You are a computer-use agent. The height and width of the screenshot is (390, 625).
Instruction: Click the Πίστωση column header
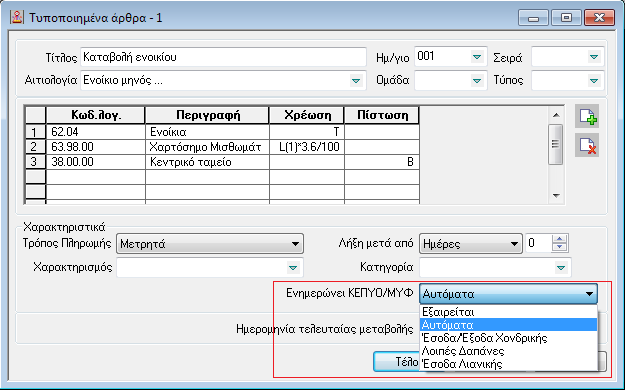382,115
